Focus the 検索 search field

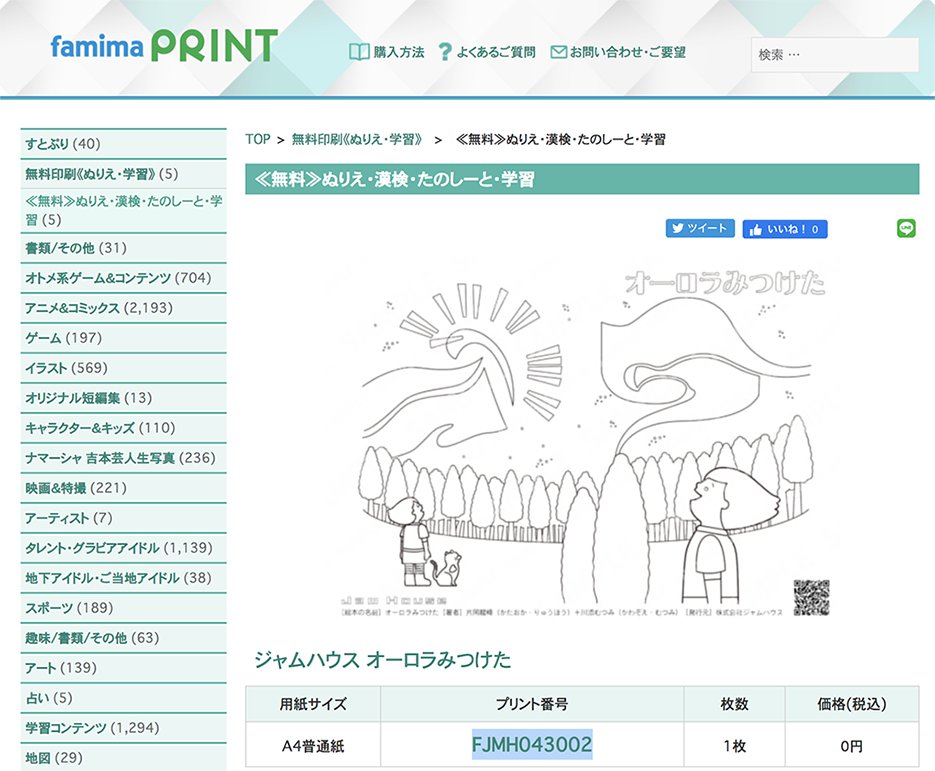pyautogui.click(x=834, y=55)
